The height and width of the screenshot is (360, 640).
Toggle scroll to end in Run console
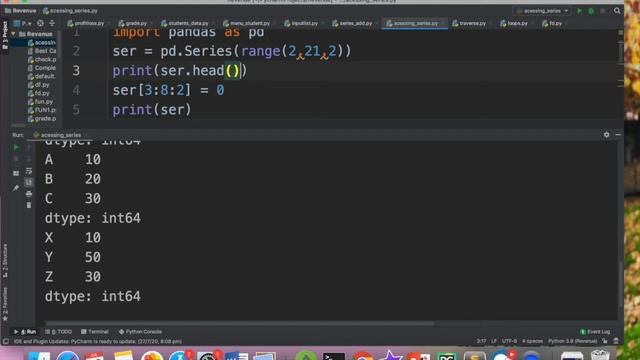click(29, 182)
